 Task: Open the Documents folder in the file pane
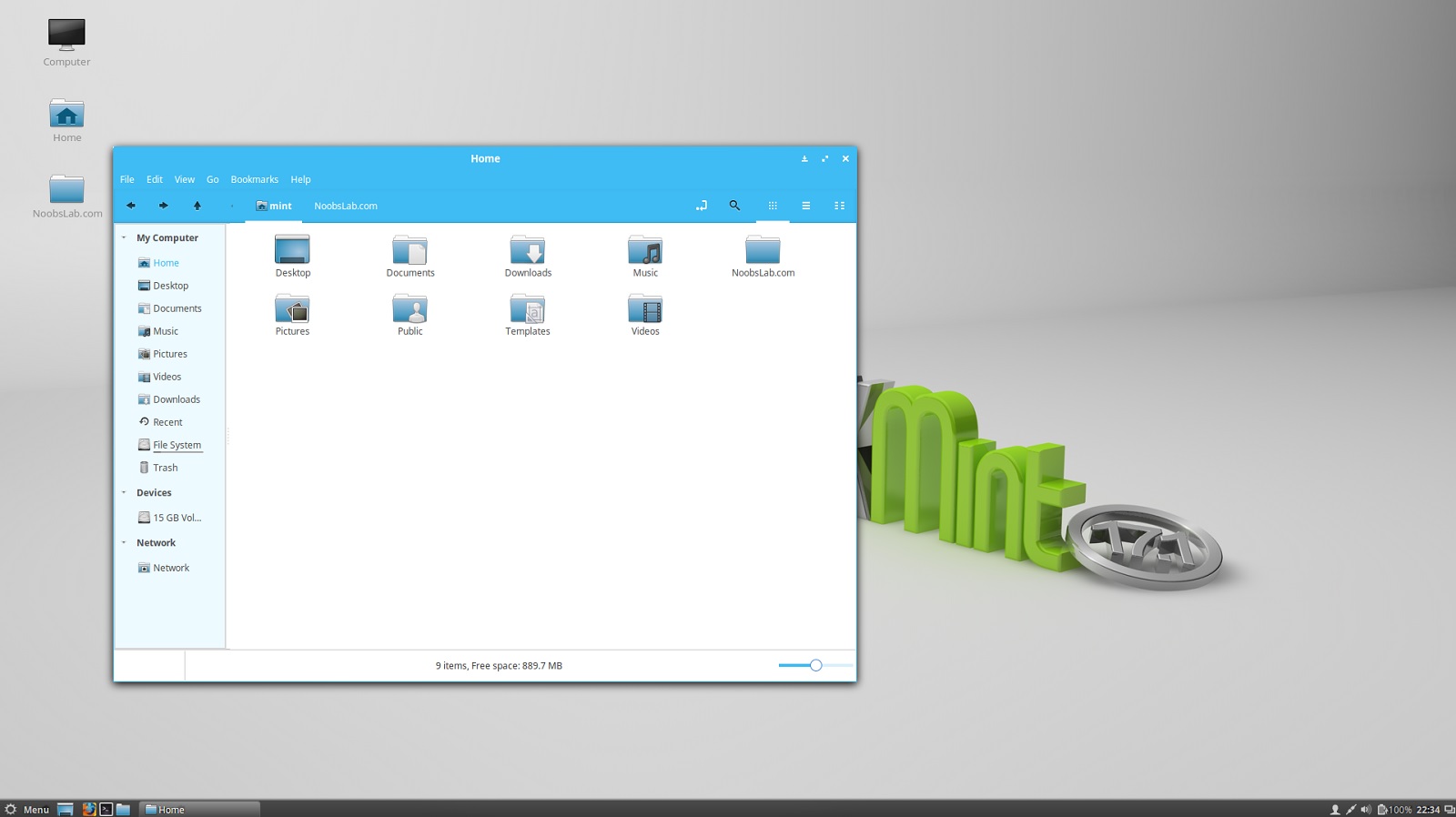pyautogui.click(x=410, y=256)
